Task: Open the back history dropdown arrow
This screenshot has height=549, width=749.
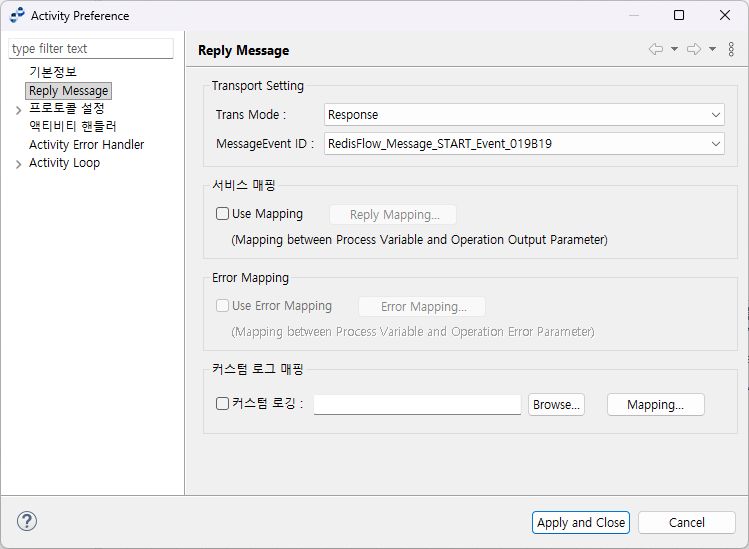Action: (x=674, y=49)
